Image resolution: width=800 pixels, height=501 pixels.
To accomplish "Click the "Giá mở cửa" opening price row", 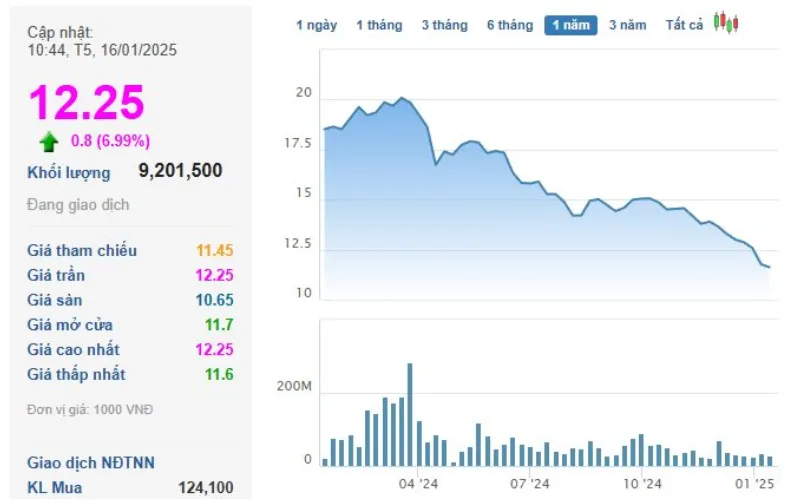I will (x=70, y=325).
